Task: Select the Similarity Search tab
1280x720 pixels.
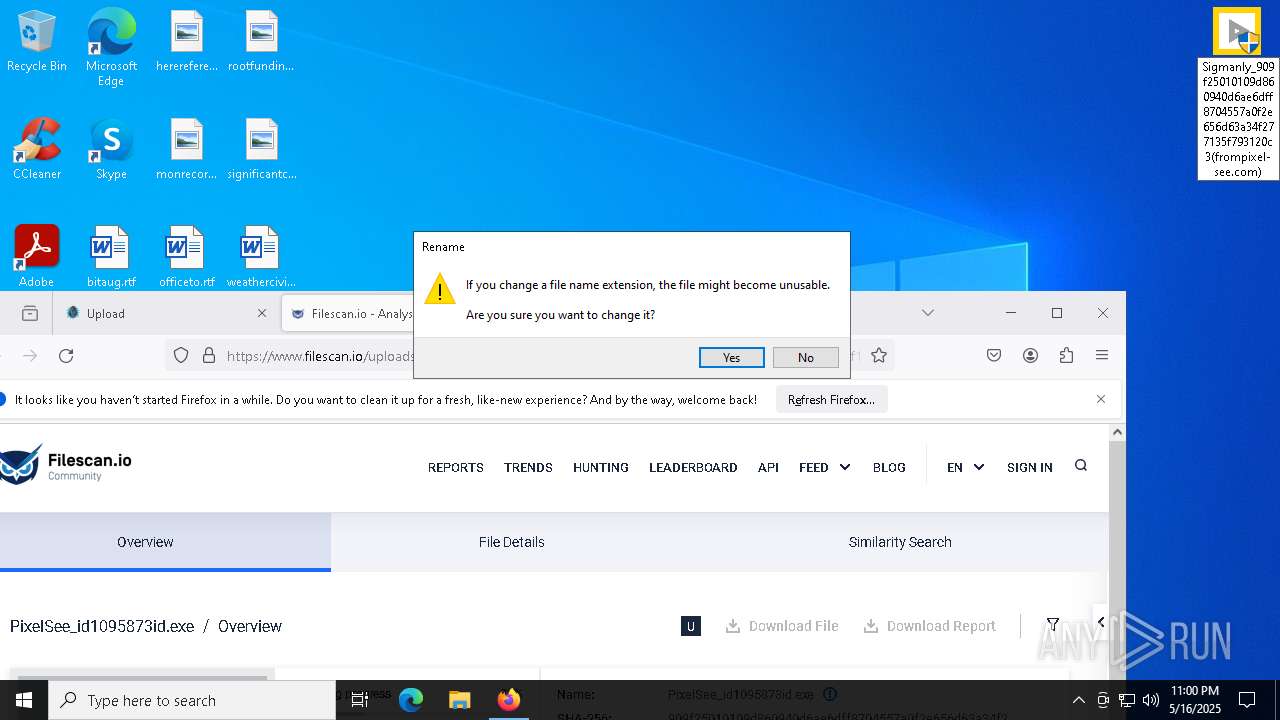Action: tap(900, 542)
